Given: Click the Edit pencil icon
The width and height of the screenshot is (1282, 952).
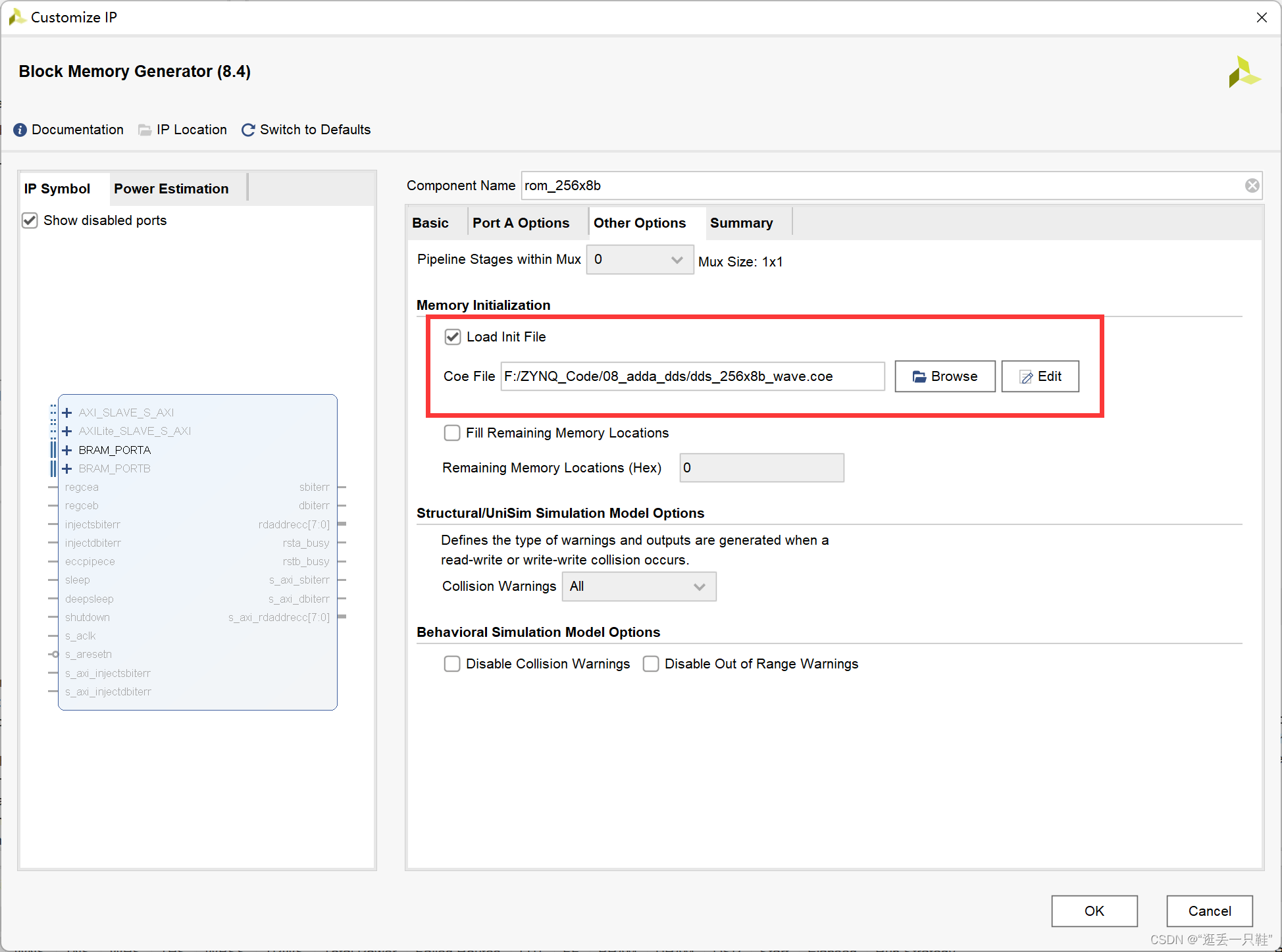Looking at the screenshot, I should tap(1026, 376).
